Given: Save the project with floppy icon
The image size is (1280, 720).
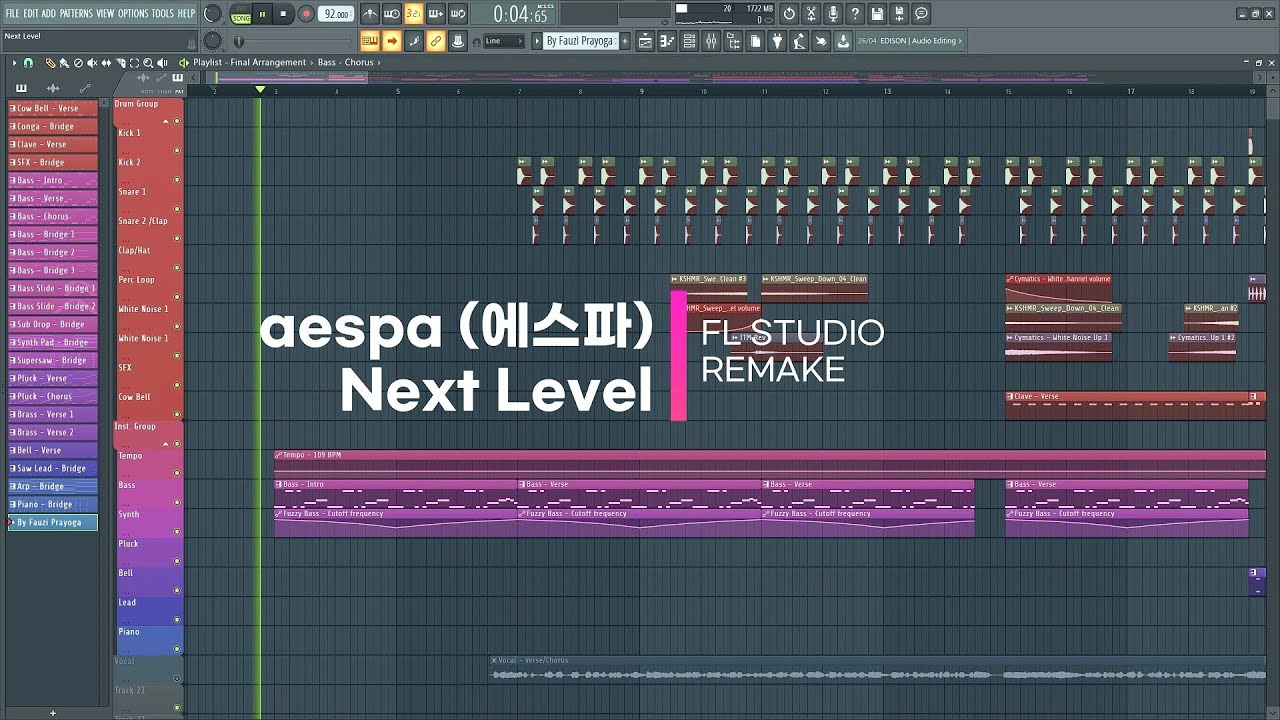Looking at the screenshot, I should tap(877, 14).
